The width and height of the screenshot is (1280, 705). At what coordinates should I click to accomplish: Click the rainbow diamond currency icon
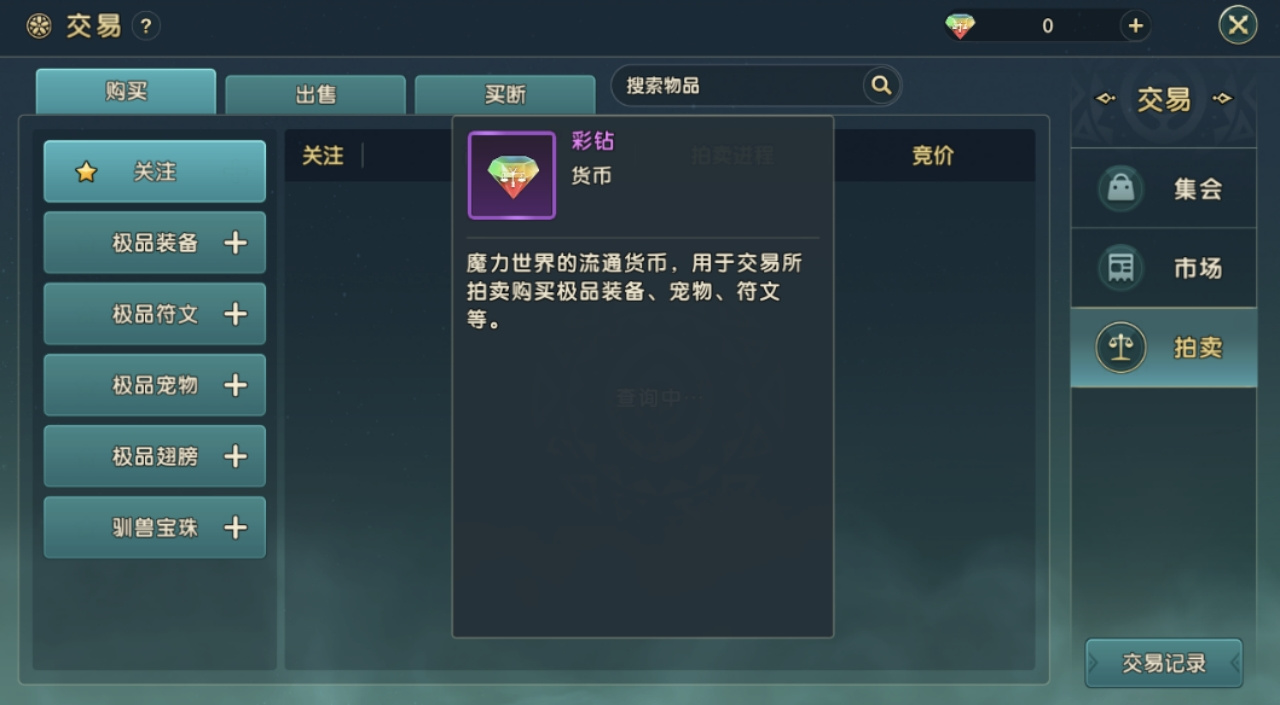960,26
